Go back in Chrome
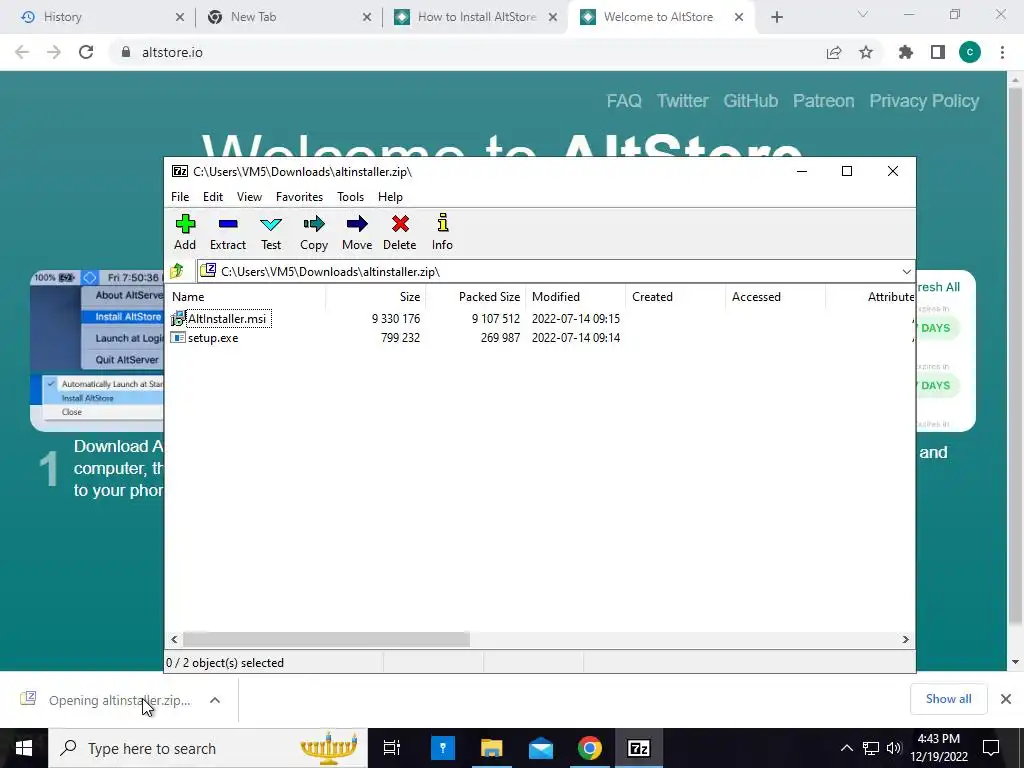 [22, 52]
